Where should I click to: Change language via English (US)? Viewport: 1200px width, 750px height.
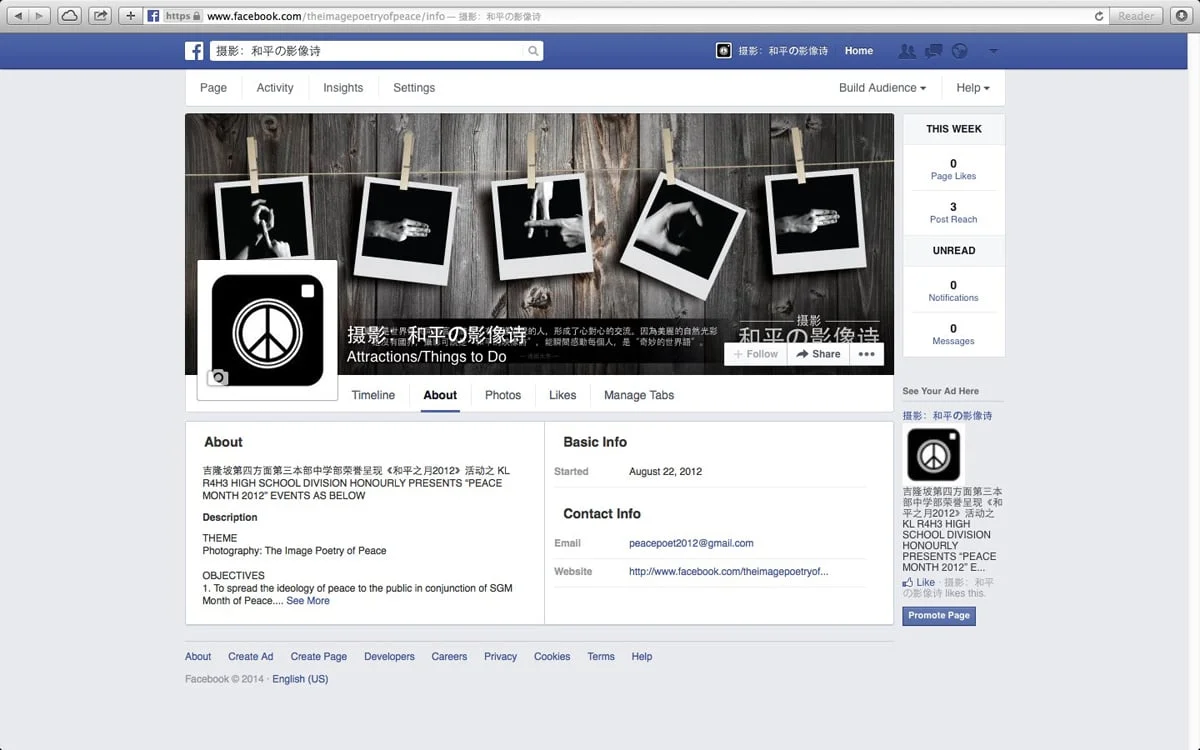tap(300, 679)
